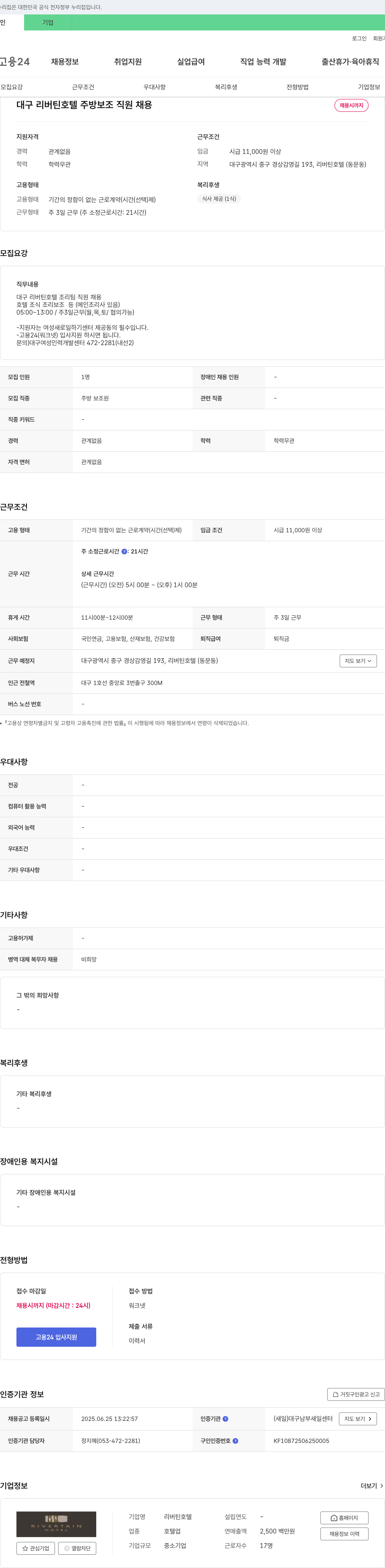
Task: Open the 직업 능력 개발 menu
Action: coord(263,61)
